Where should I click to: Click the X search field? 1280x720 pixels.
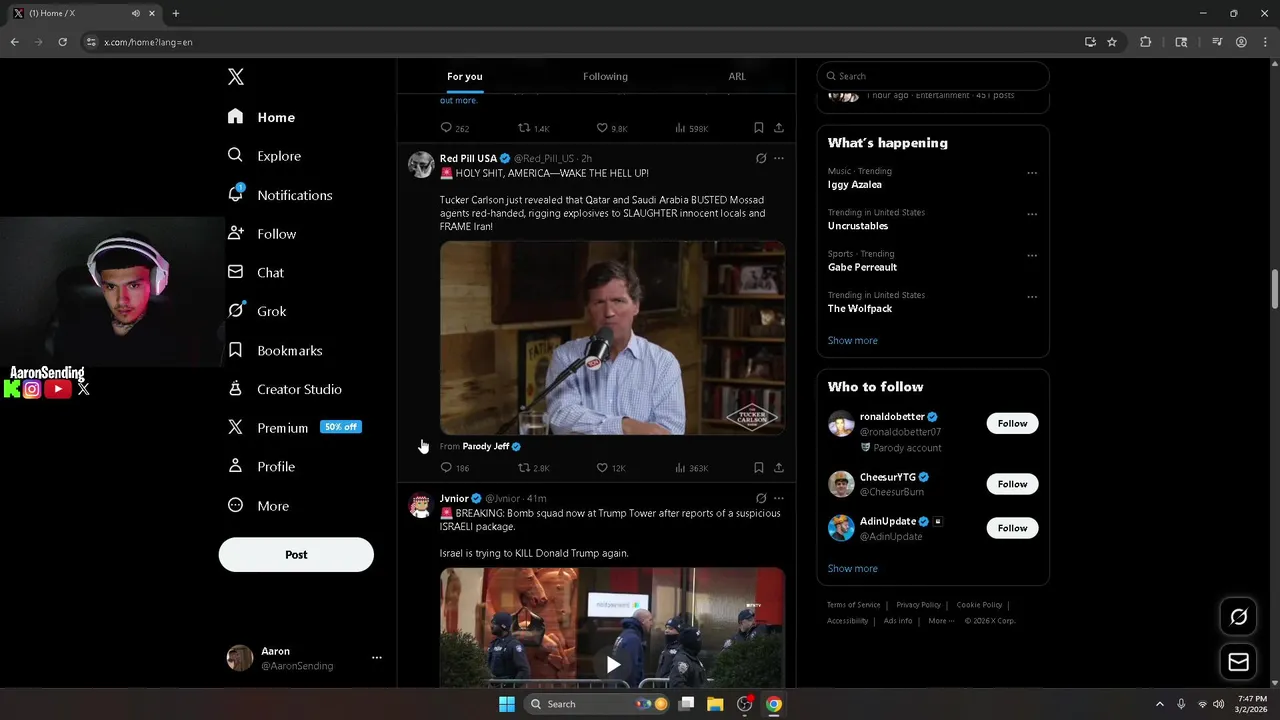tap(933, 76)
